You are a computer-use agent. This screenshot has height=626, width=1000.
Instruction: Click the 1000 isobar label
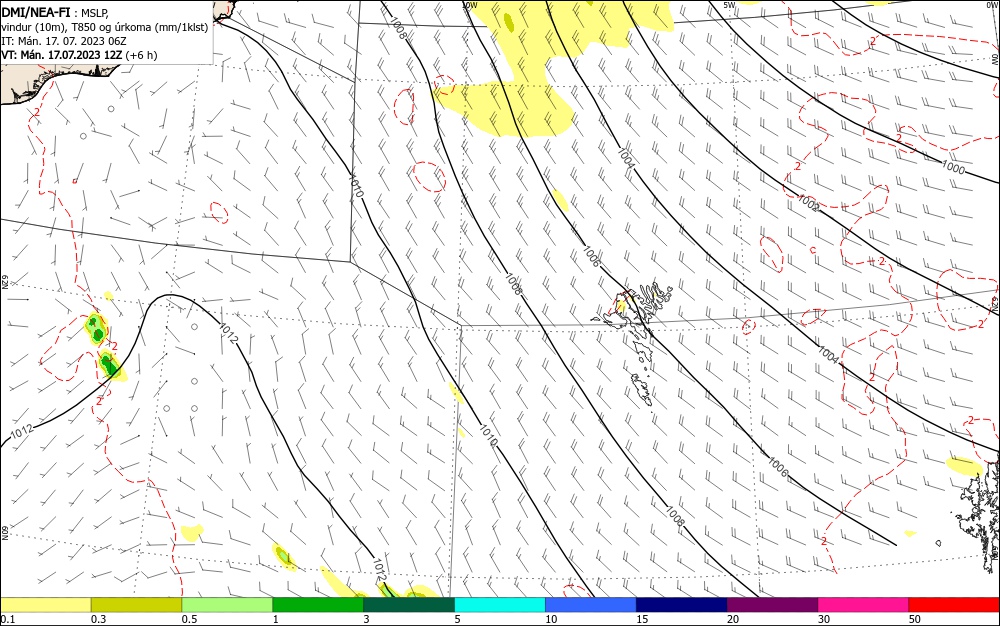(953, 167)
